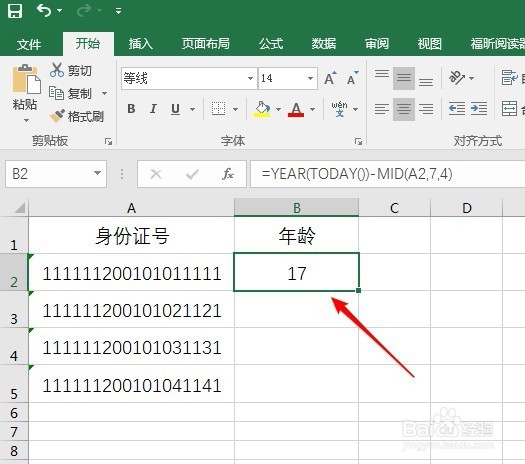Expand the underline style dropdown arrow
Screen dimensions: 525x464
pyautogui.click(x=193, y=109)
